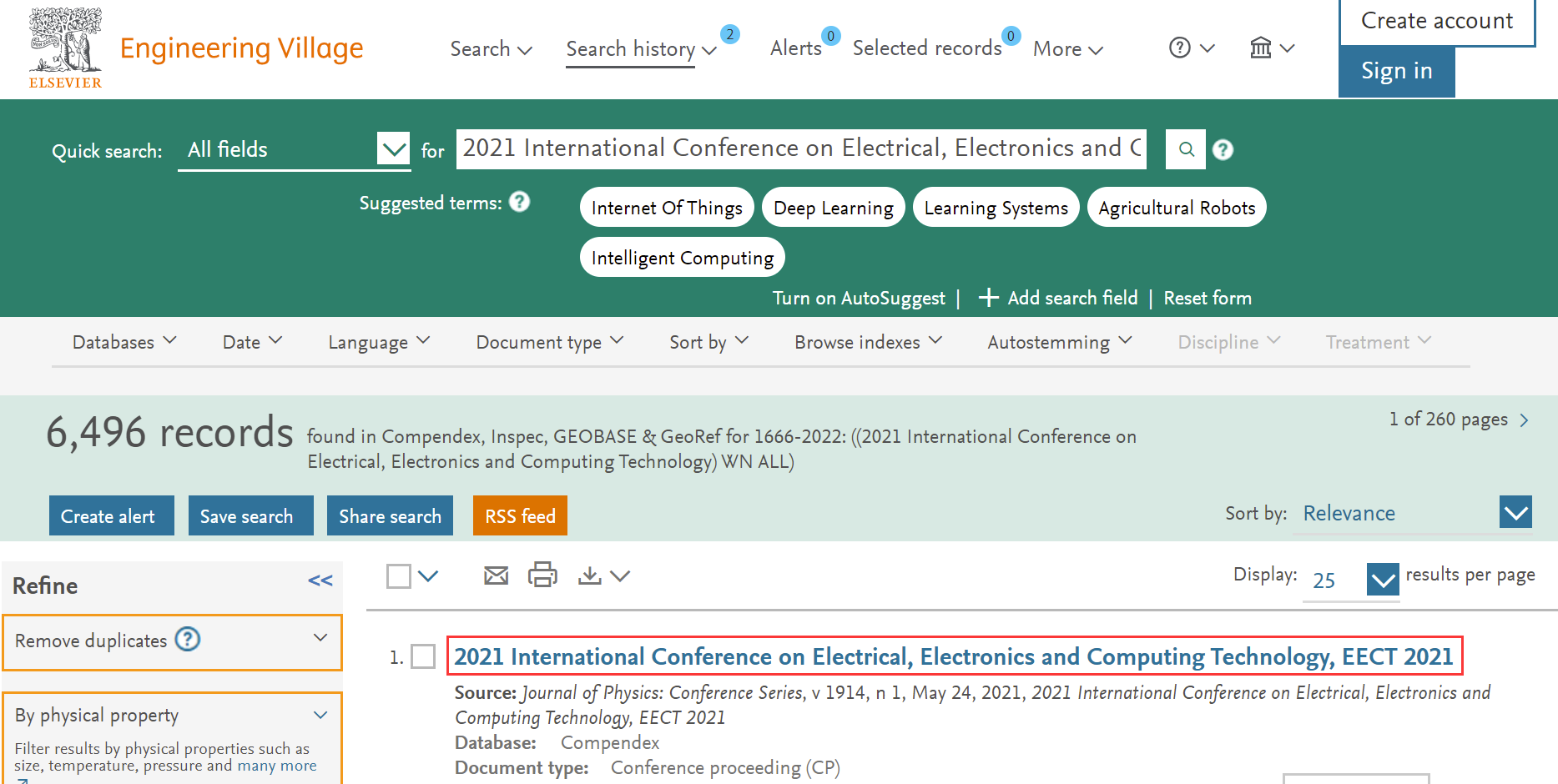The image size is (1558, 784).
Task: Focus the quick search text field
Action: (801, 148)
